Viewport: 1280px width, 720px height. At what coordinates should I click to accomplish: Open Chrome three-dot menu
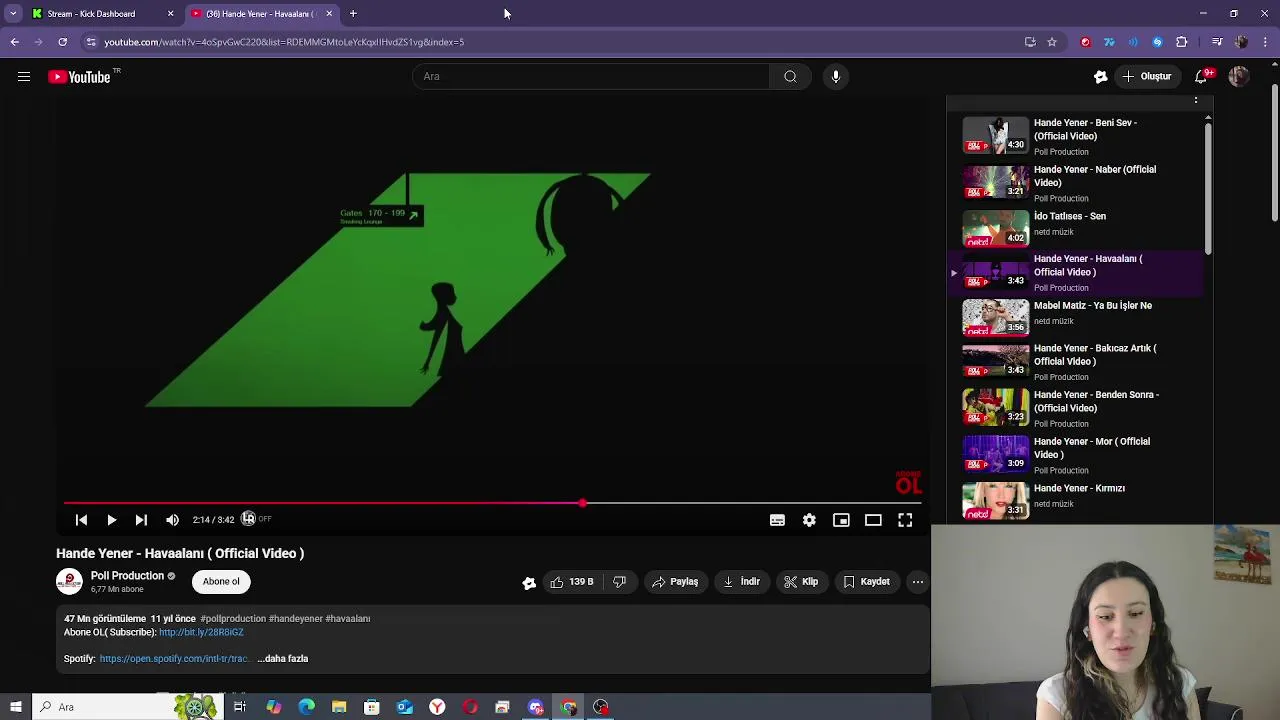point(1266,42)
